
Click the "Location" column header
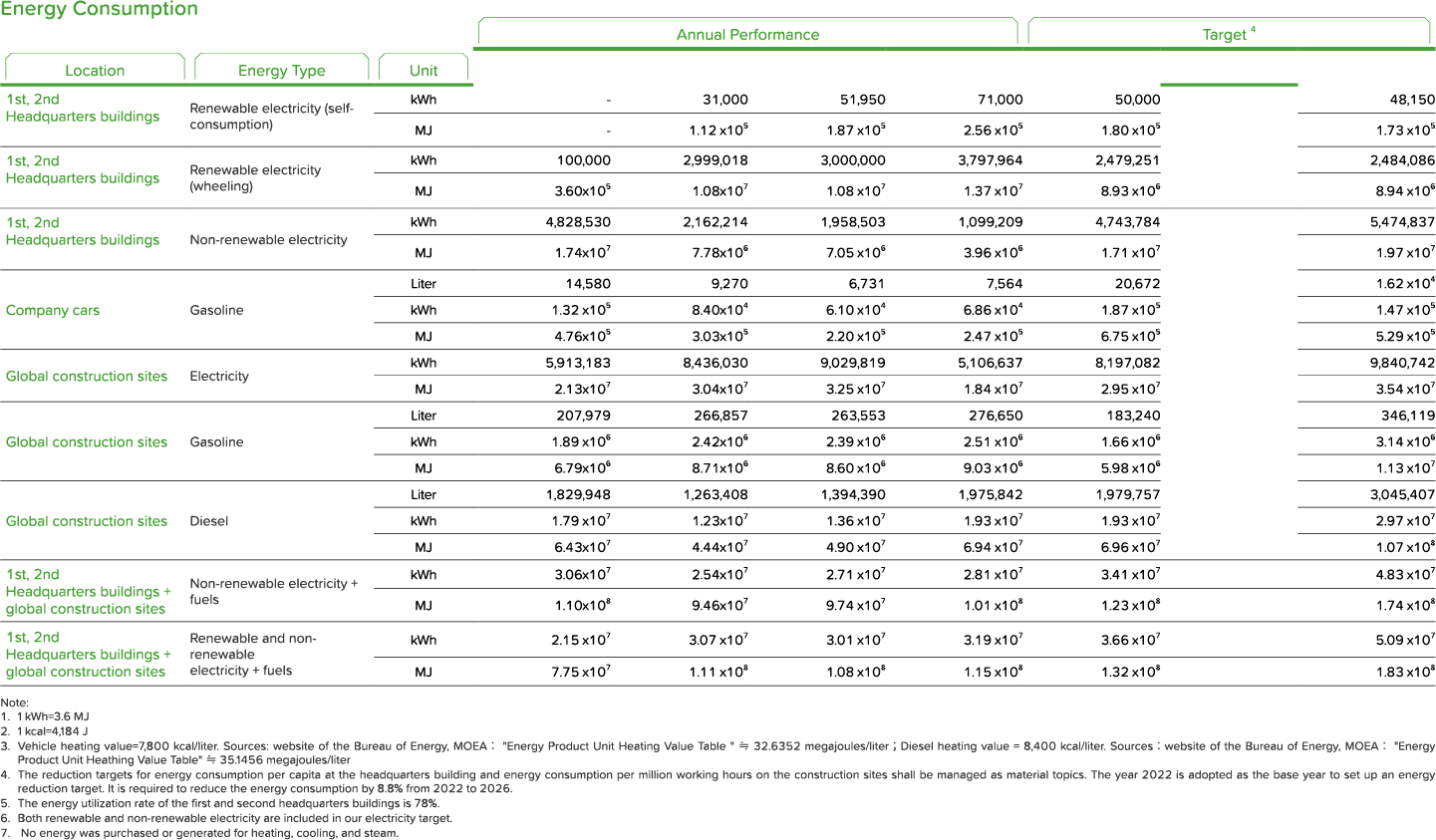click(95, 71)
